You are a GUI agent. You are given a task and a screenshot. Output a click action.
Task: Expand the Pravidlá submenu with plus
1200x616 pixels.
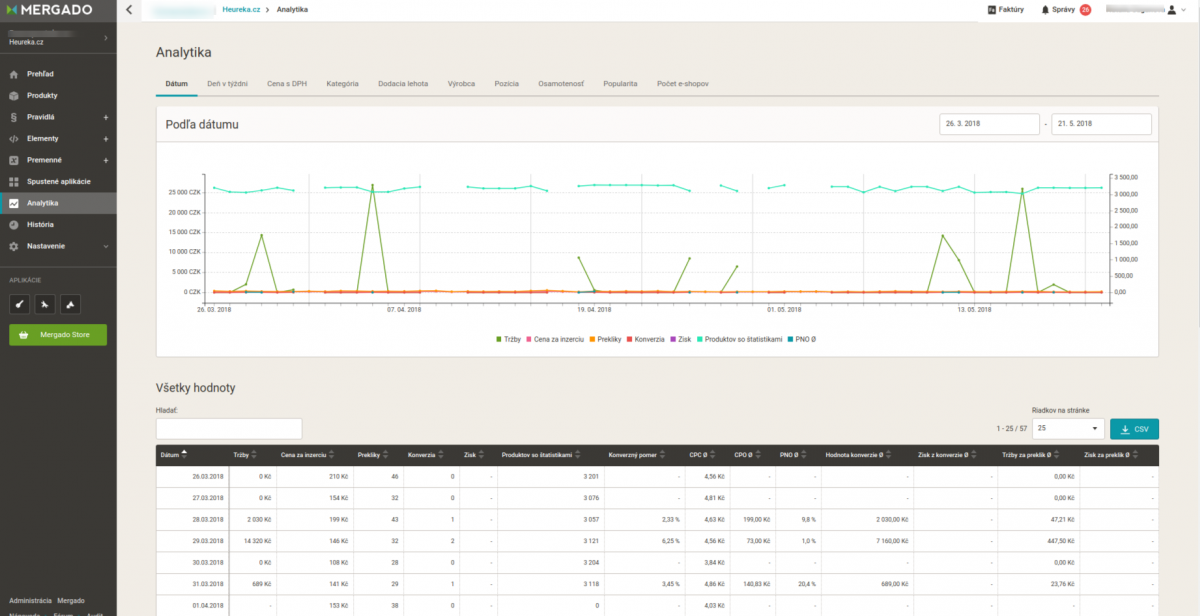(106, 117)
